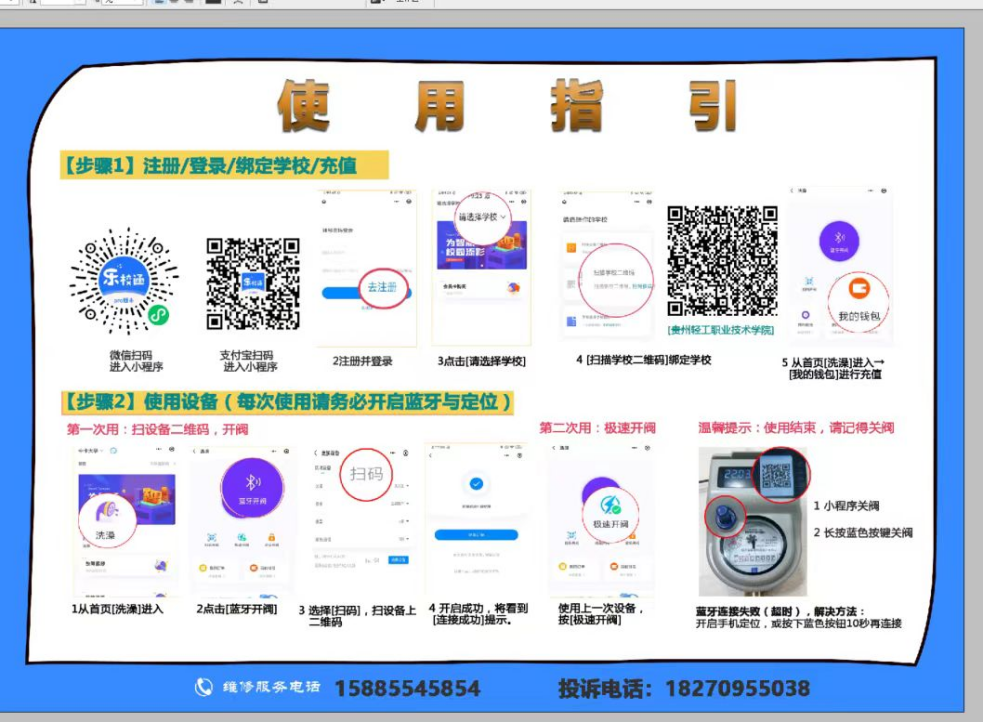Select the school QR code above 泰州轻工职业技术学院
Screen dimensions: 983x722
[x=722, y=260]
